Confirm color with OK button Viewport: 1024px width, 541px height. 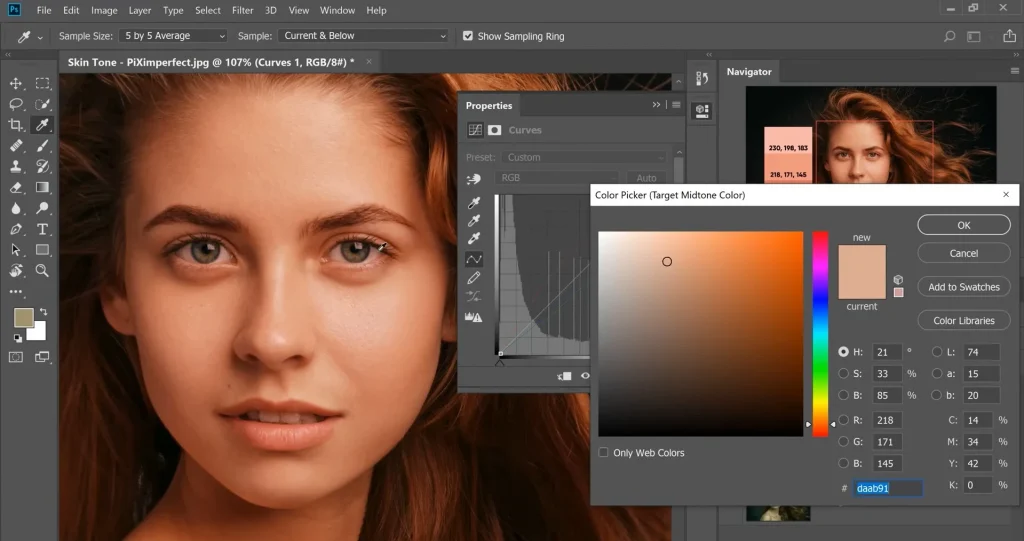click(964, 225)
